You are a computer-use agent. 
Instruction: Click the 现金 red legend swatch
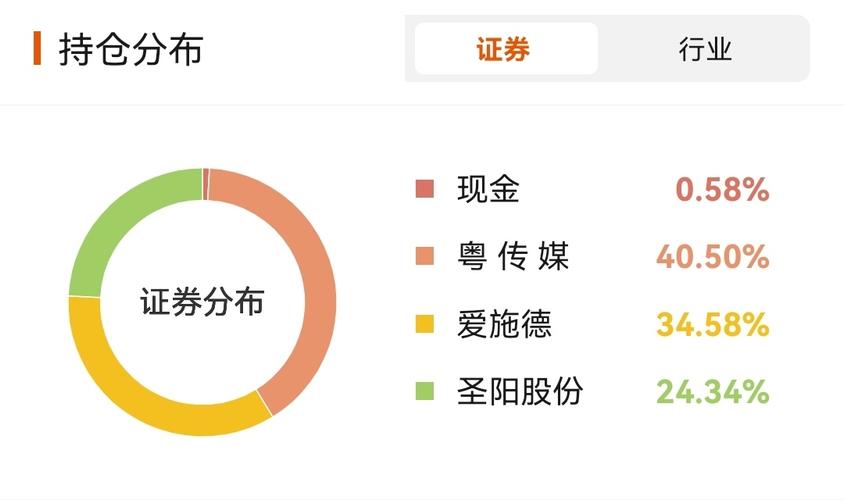point(425,189)
